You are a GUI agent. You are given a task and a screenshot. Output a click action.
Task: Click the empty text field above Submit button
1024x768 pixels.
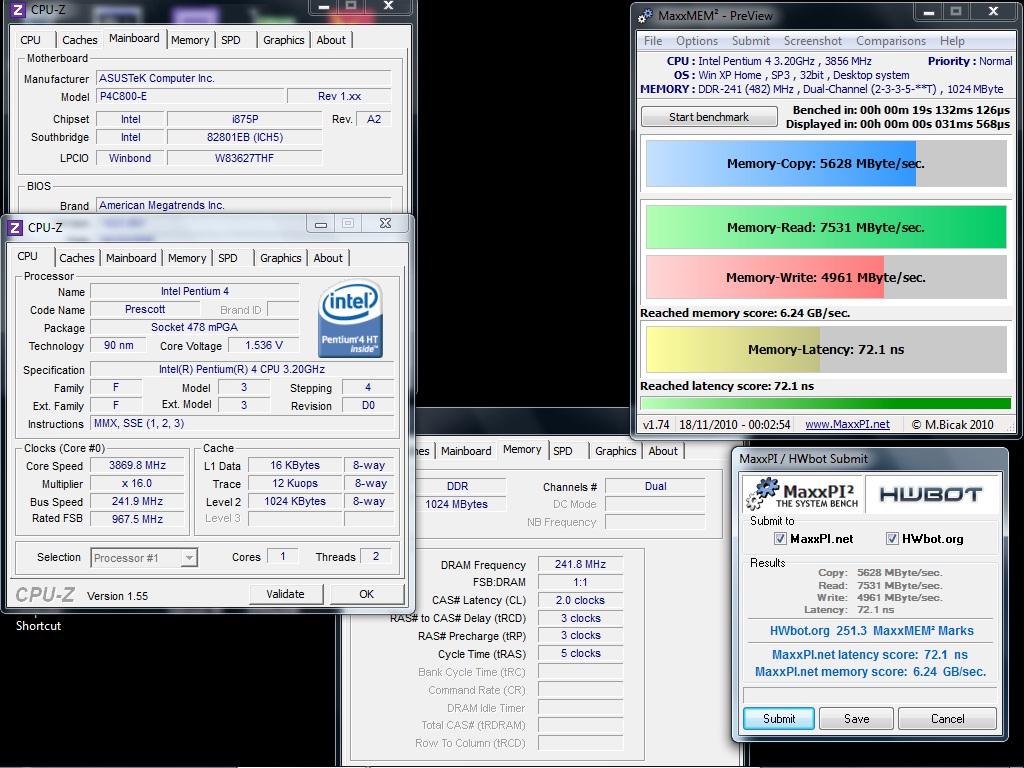(871, 694)
